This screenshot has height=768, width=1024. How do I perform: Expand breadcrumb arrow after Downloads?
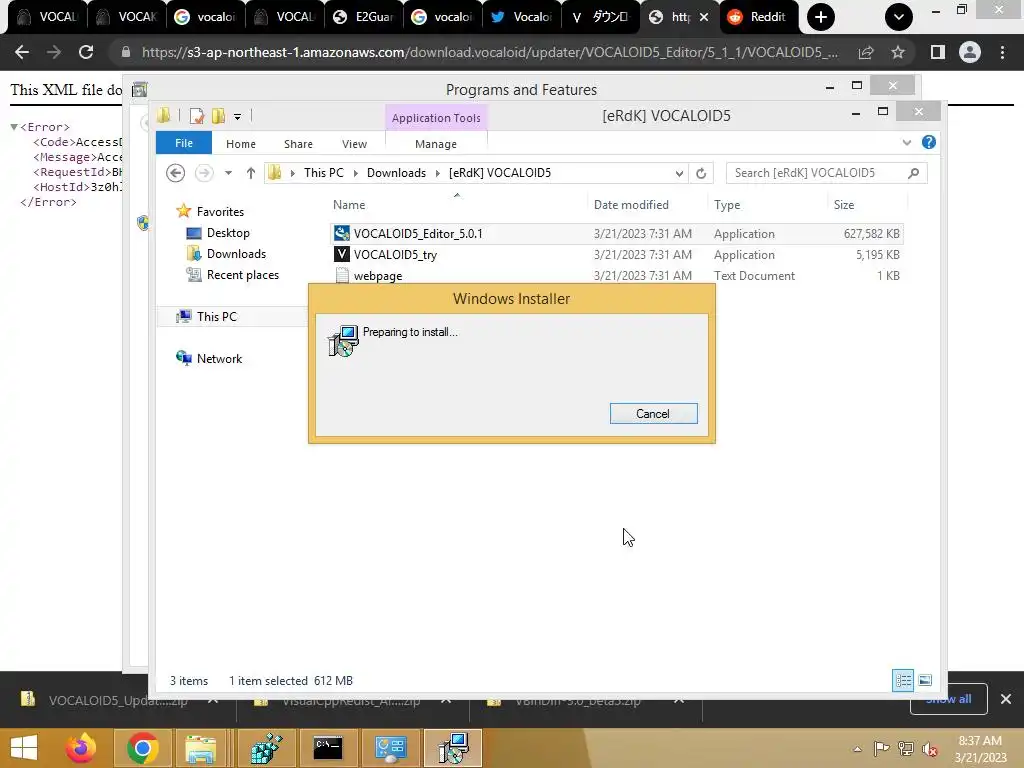(438, 173)
